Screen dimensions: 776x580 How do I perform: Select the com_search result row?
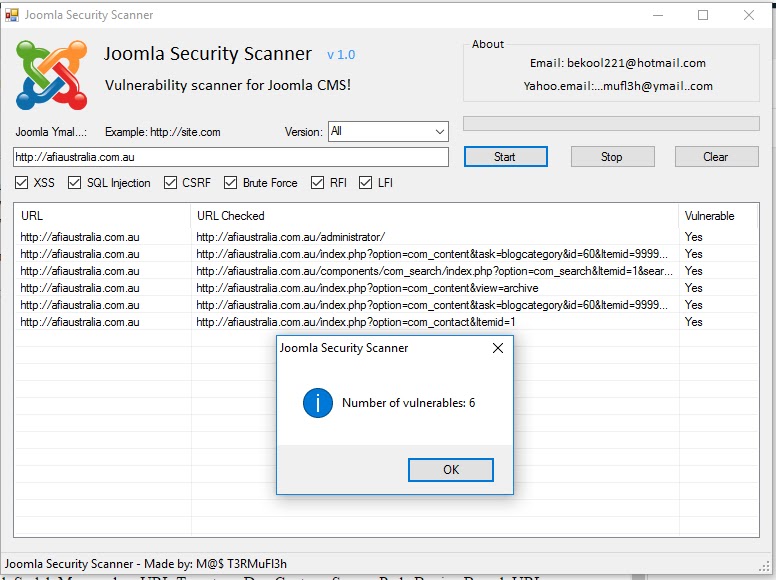pos(386,271)
